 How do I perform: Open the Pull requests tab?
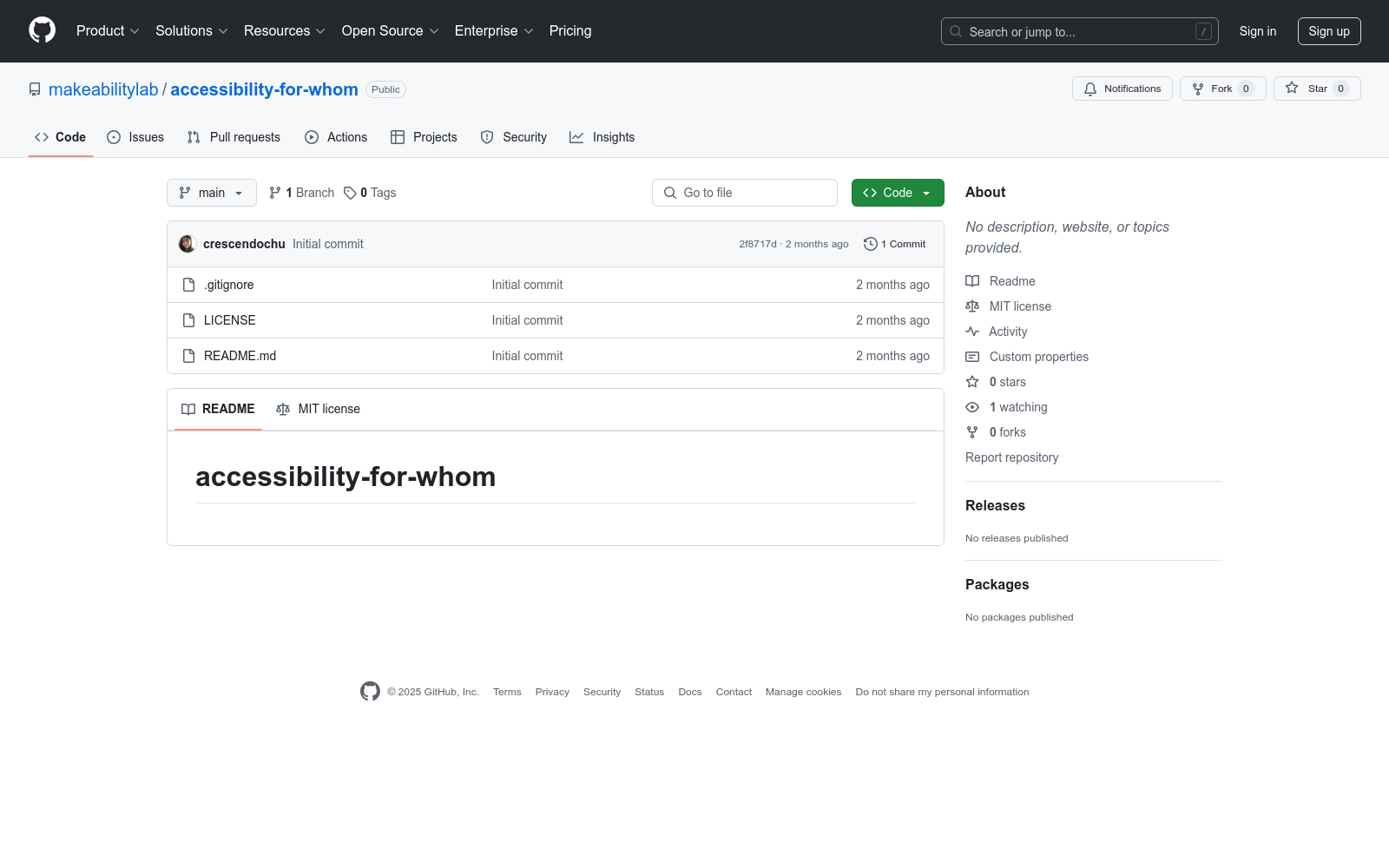point(234,137)
